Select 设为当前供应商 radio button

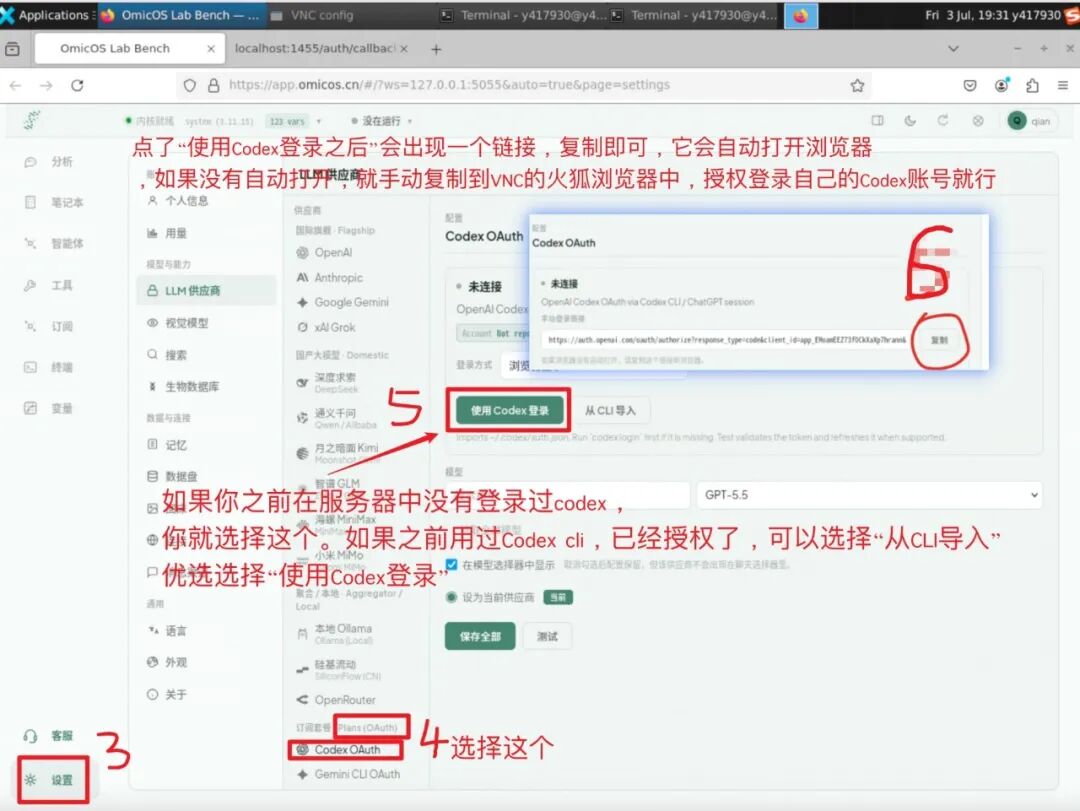452,597
